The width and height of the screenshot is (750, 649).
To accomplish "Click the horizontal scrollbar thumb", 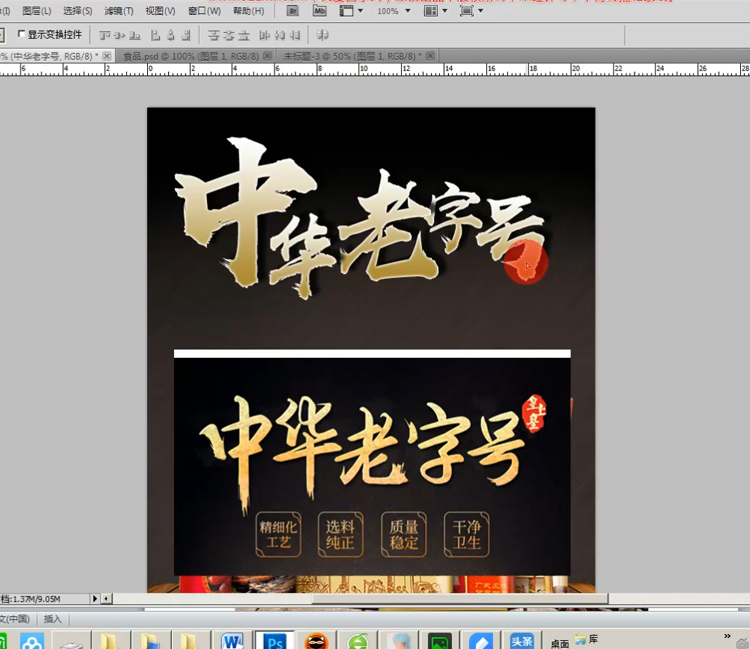I will (x=460, y=598).
